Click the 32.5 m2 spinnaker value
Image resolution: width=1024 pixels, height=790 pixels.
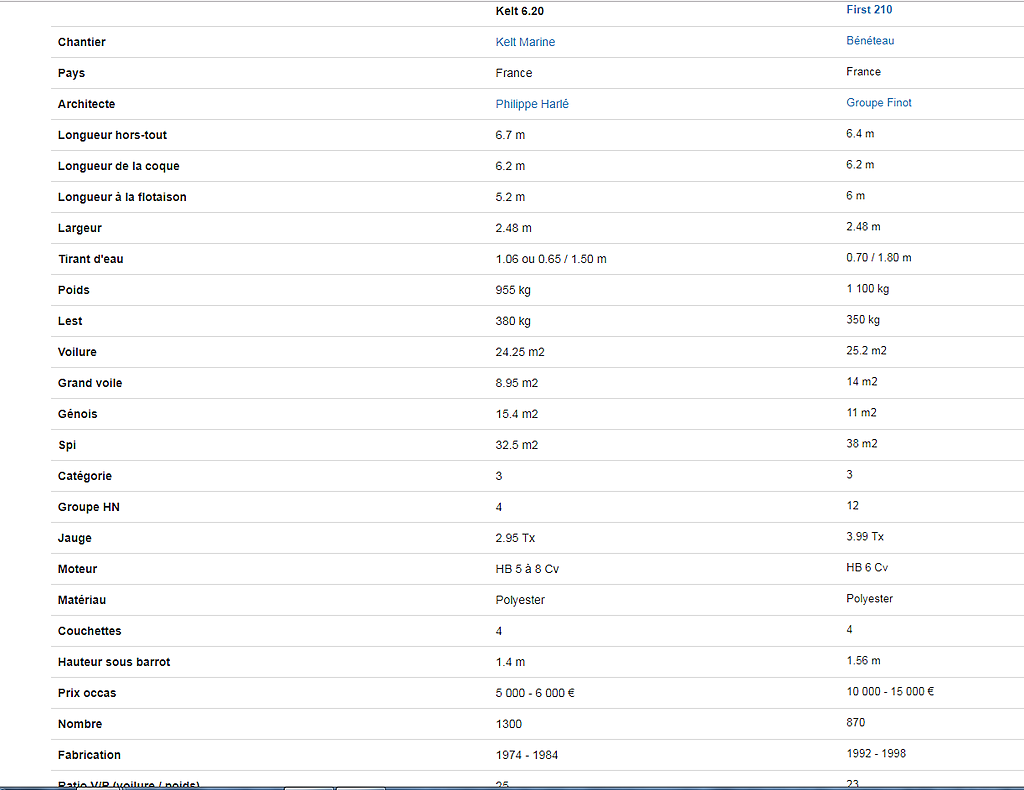517,445
